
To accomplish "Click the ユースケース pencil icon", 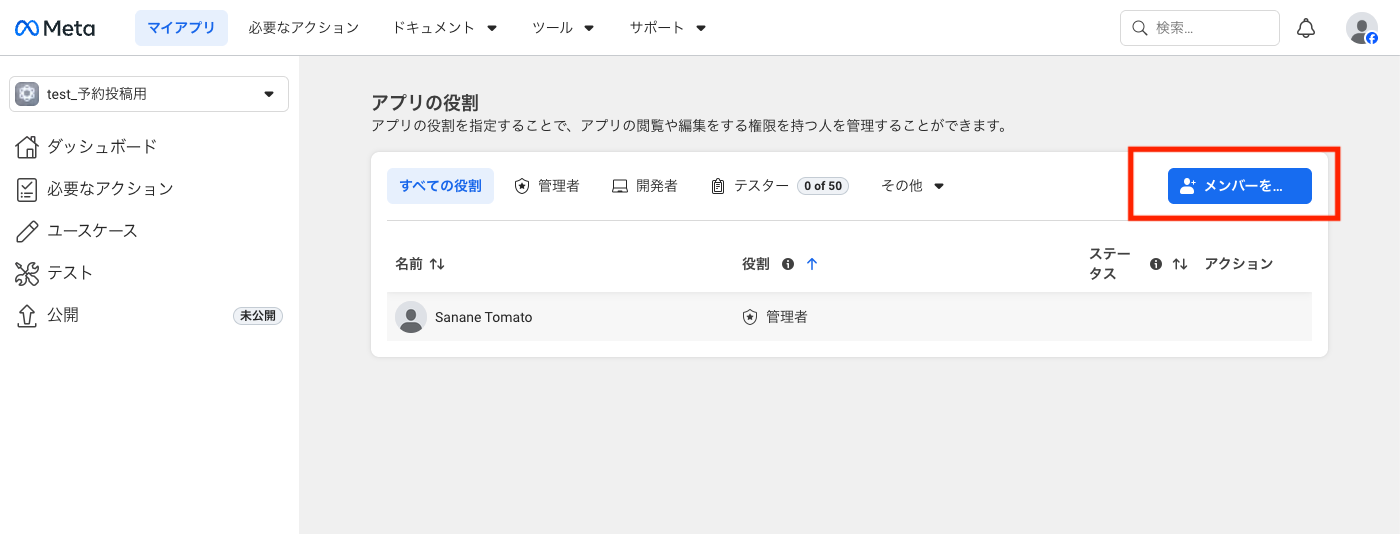I will [27, 231].
